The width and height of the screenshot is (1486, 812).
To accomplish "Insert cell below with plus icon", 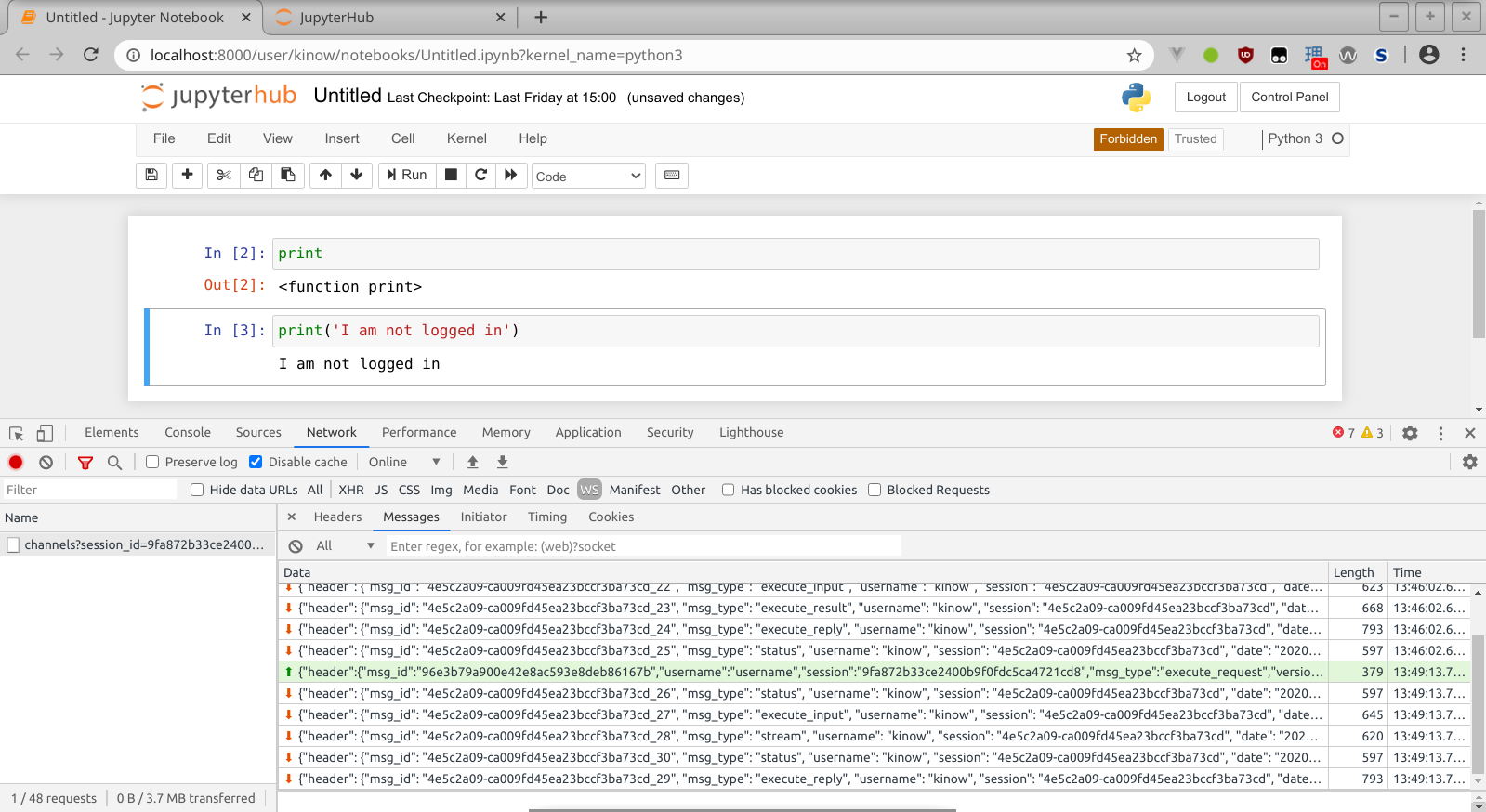I will [x=187, y=175].
